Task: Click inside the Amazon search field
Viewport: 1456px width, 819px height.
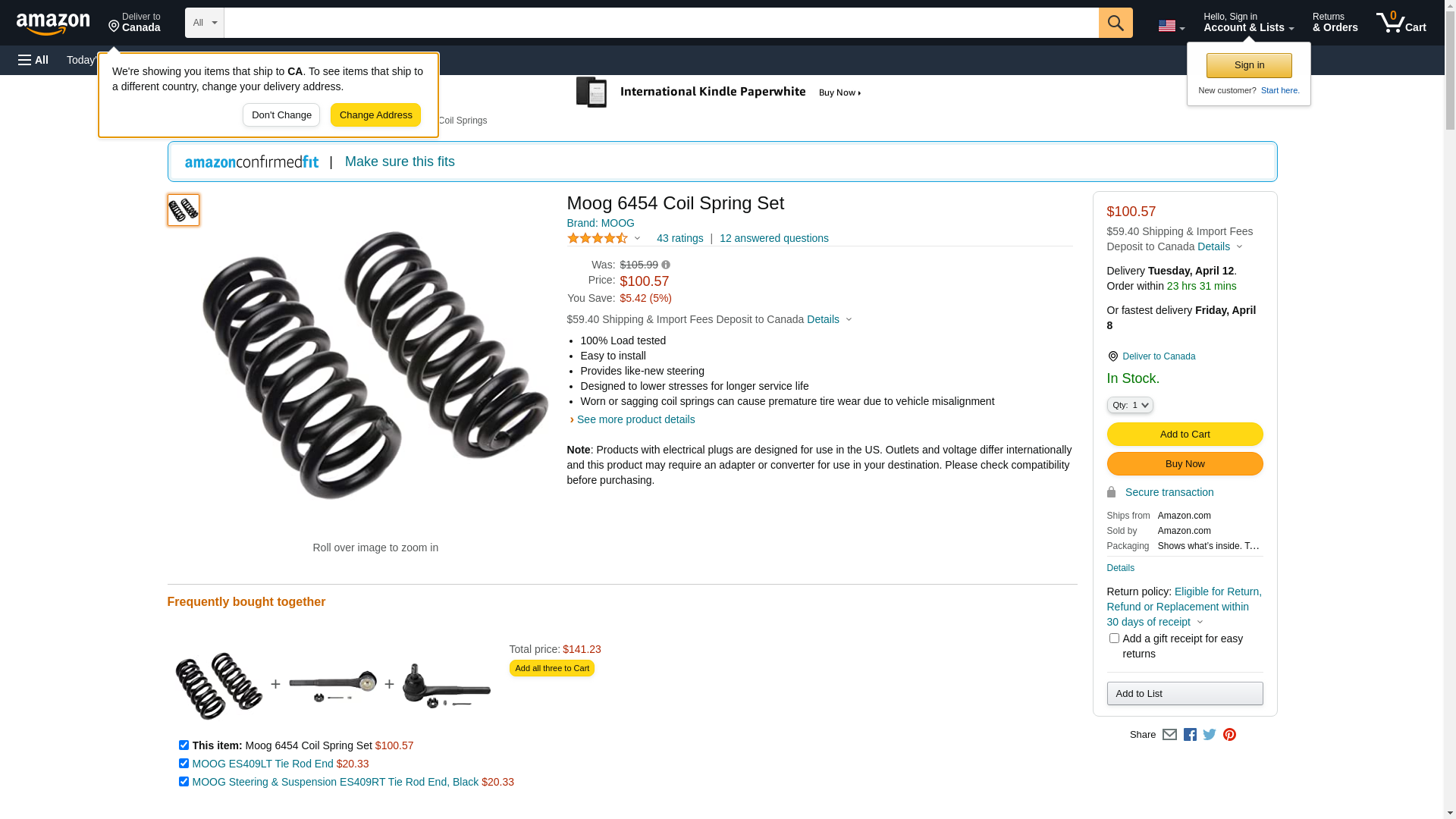Action: pyautogui.click(x=661, y=23)
